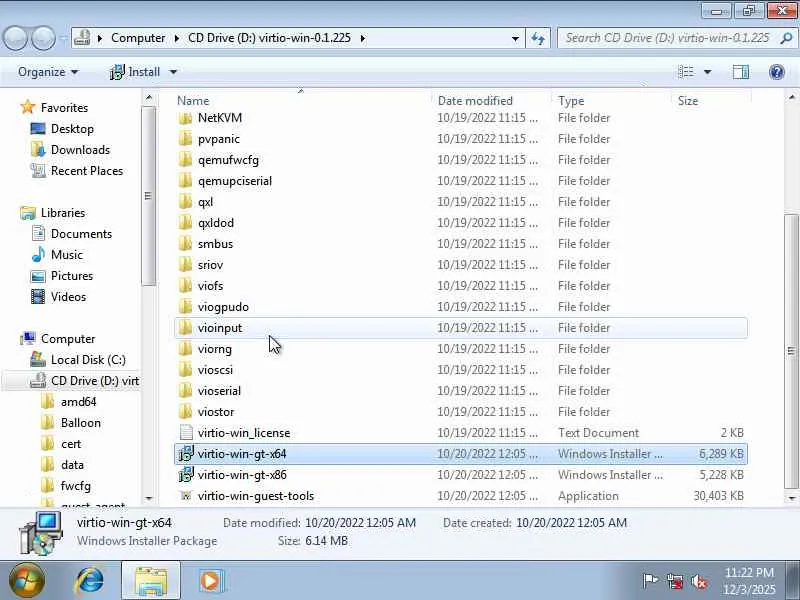Click the Back navigation button
800x600 pixels.
(15, 38)
